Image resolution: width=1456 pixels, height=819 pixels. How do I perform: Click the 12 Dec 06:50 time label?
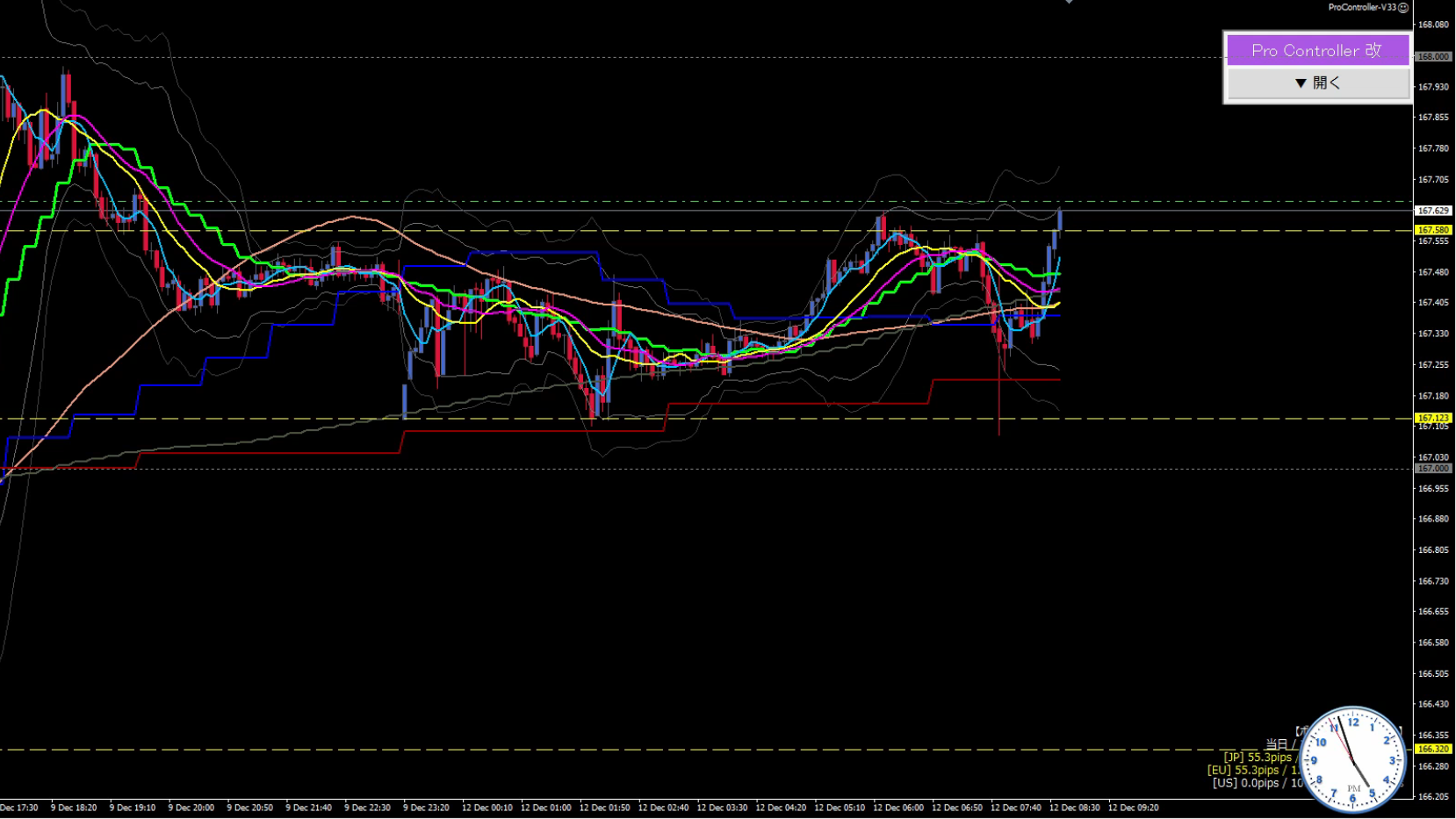[958, 808]
